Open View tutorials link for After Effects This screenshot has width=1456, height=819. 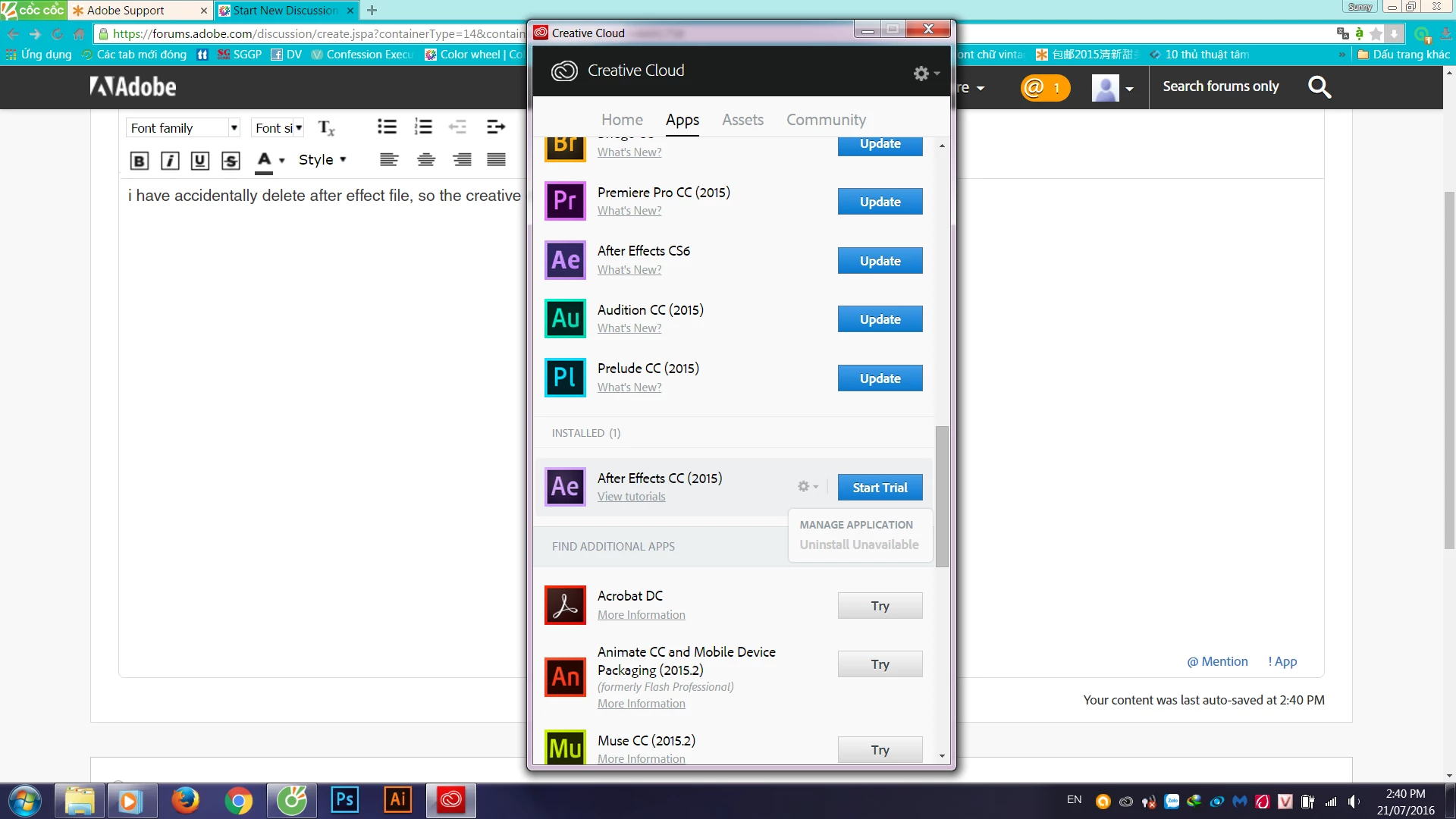631,497
